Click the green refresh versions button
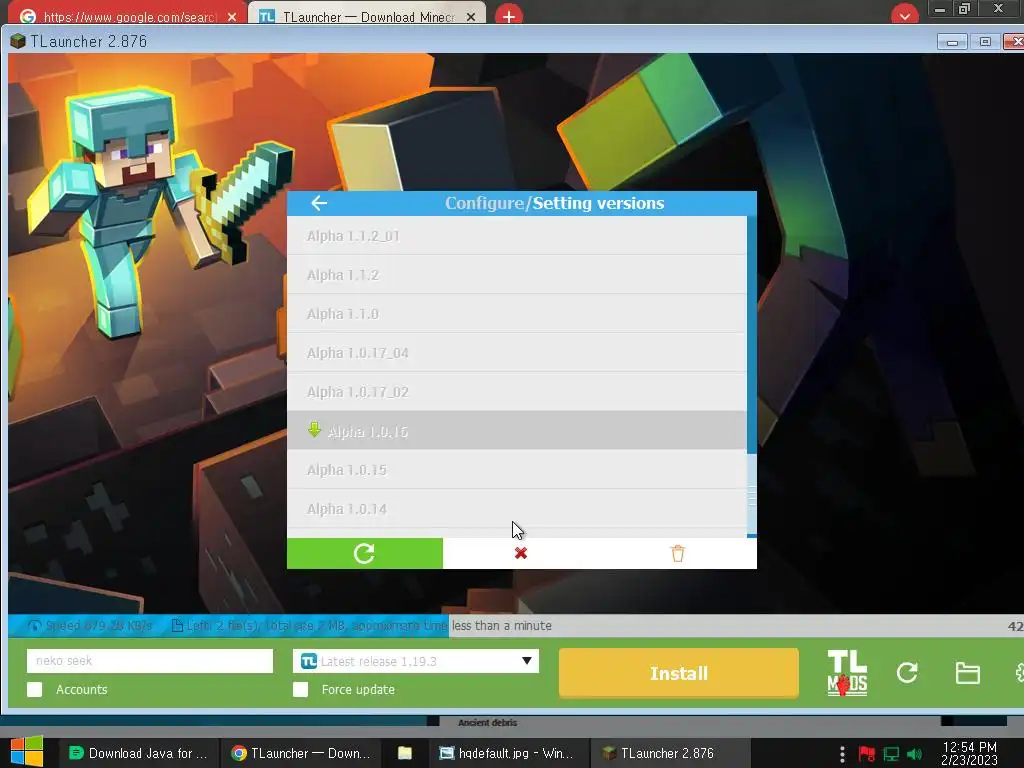 pos(364,553)
